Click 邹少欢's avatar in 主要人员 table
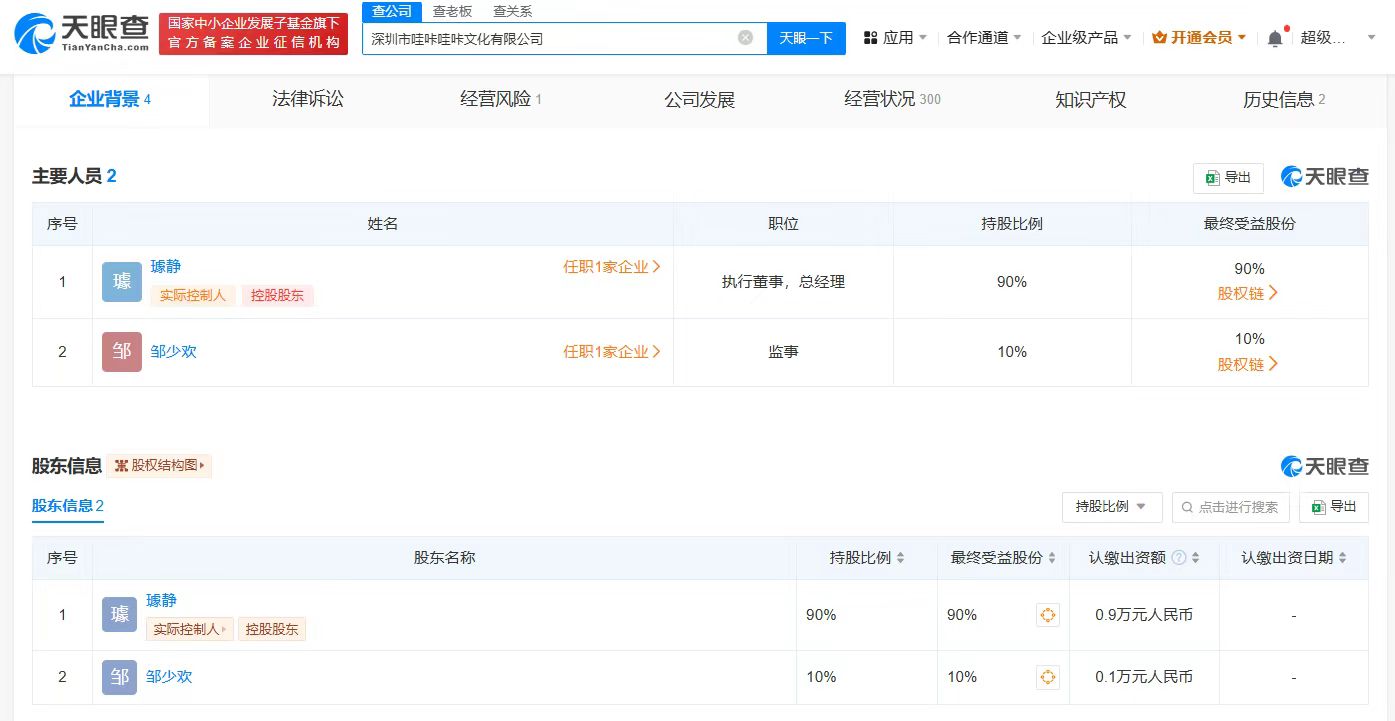Image resolution: width=1395 pixels, height=721 pixels. 121,352
